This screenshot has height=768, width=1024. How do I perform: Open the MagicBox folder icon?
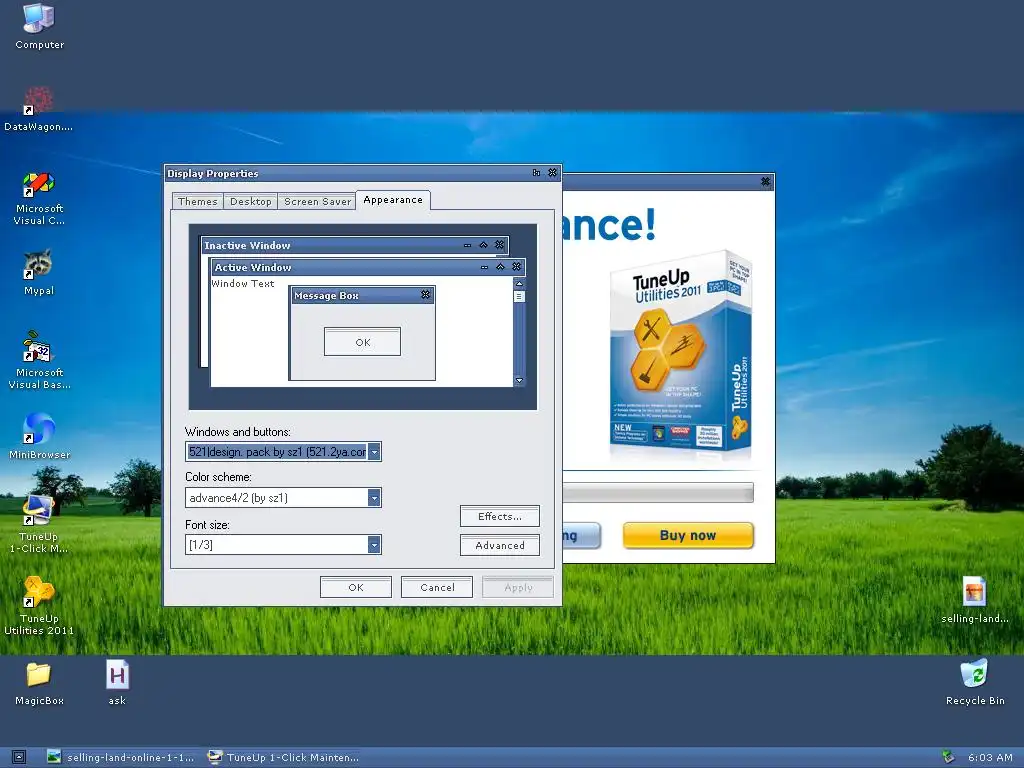(39, 683)
